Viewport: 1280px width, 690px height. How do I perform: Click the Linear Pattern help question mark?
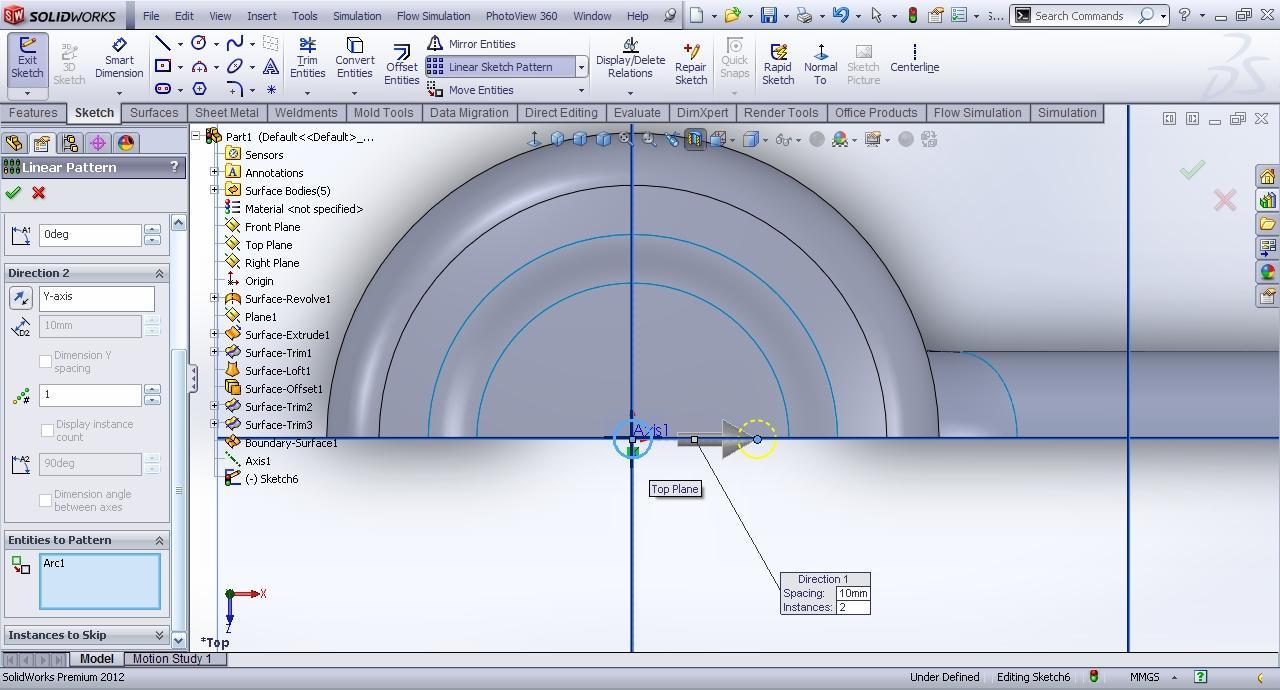[x=174, y=167]
